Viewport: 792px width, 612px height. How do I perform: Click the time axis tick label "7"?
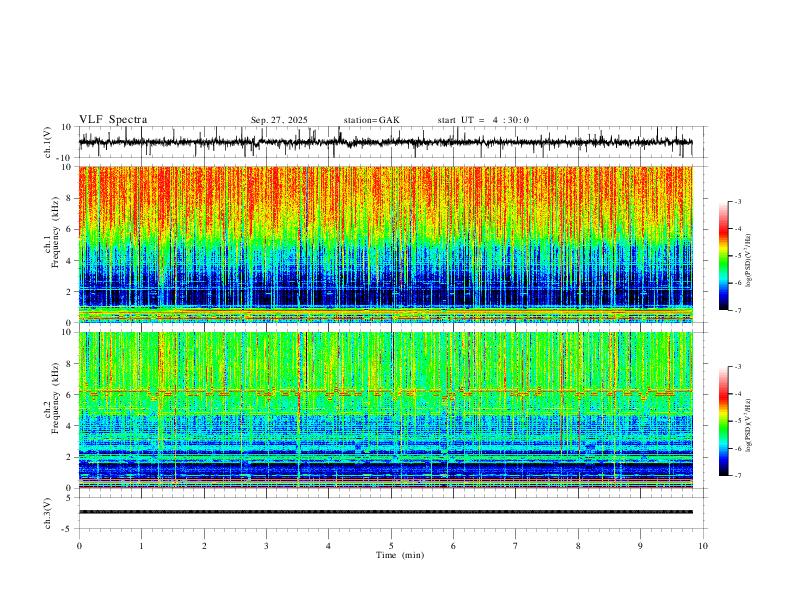point(516,546)
